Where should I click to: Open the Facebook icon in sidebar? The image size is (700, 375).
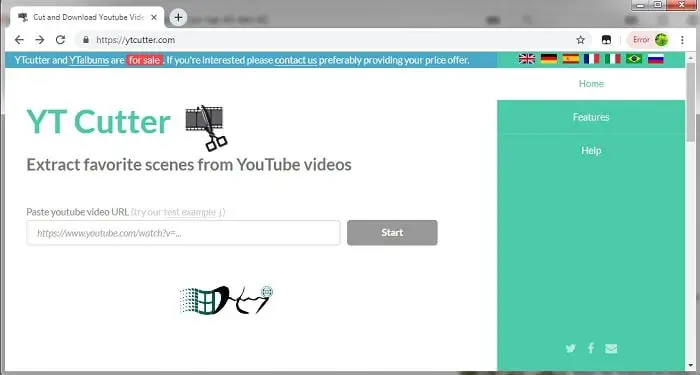pyautogui.click(x=591, y=348)
